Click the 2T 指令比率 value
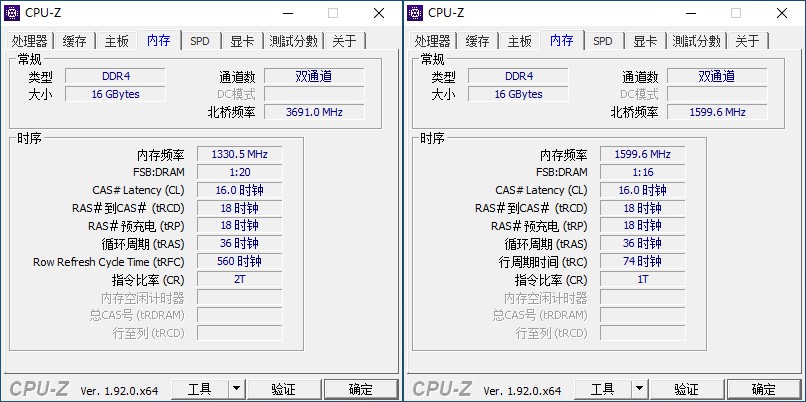Viewport: 806px width, 402px height. tap(240, 280)
